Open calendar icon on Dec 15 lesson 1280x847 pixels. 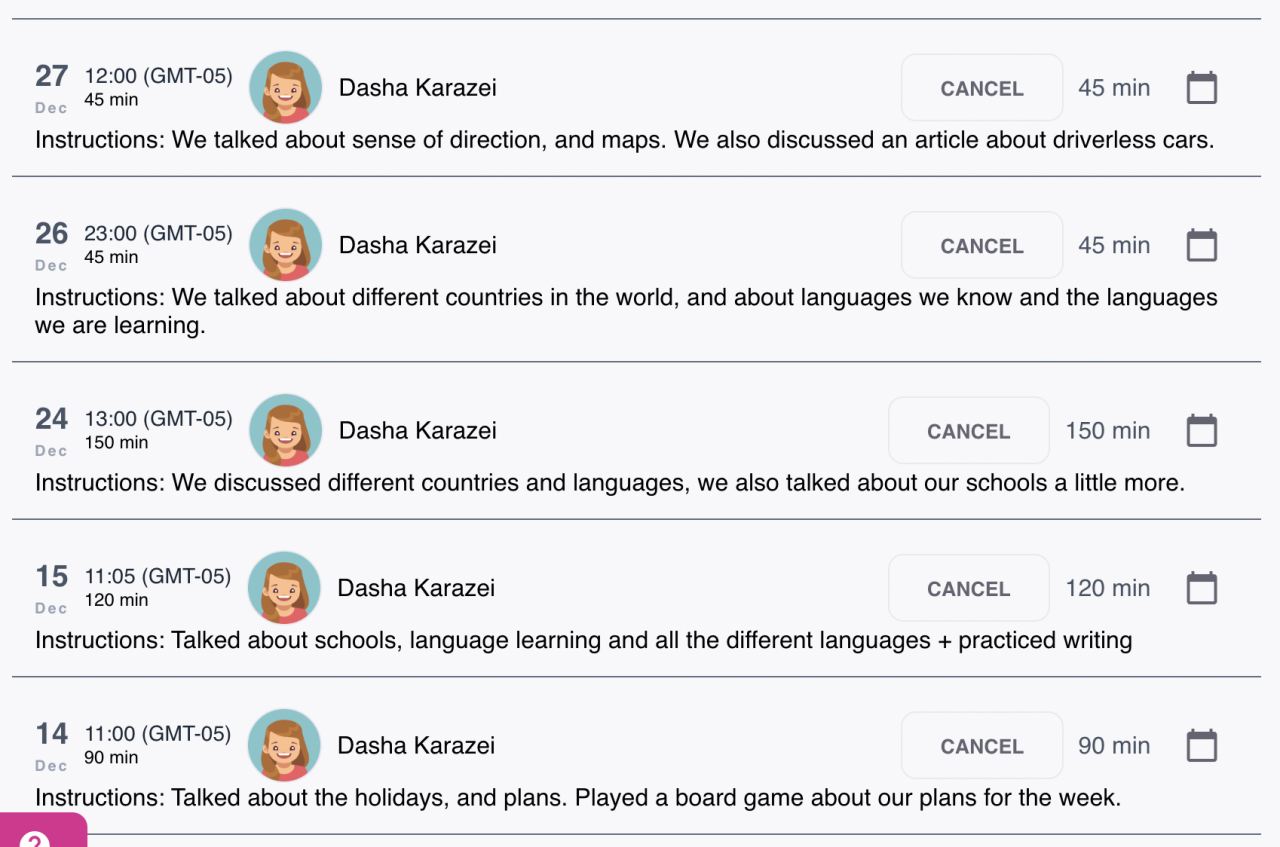[x=1201, y=588]
